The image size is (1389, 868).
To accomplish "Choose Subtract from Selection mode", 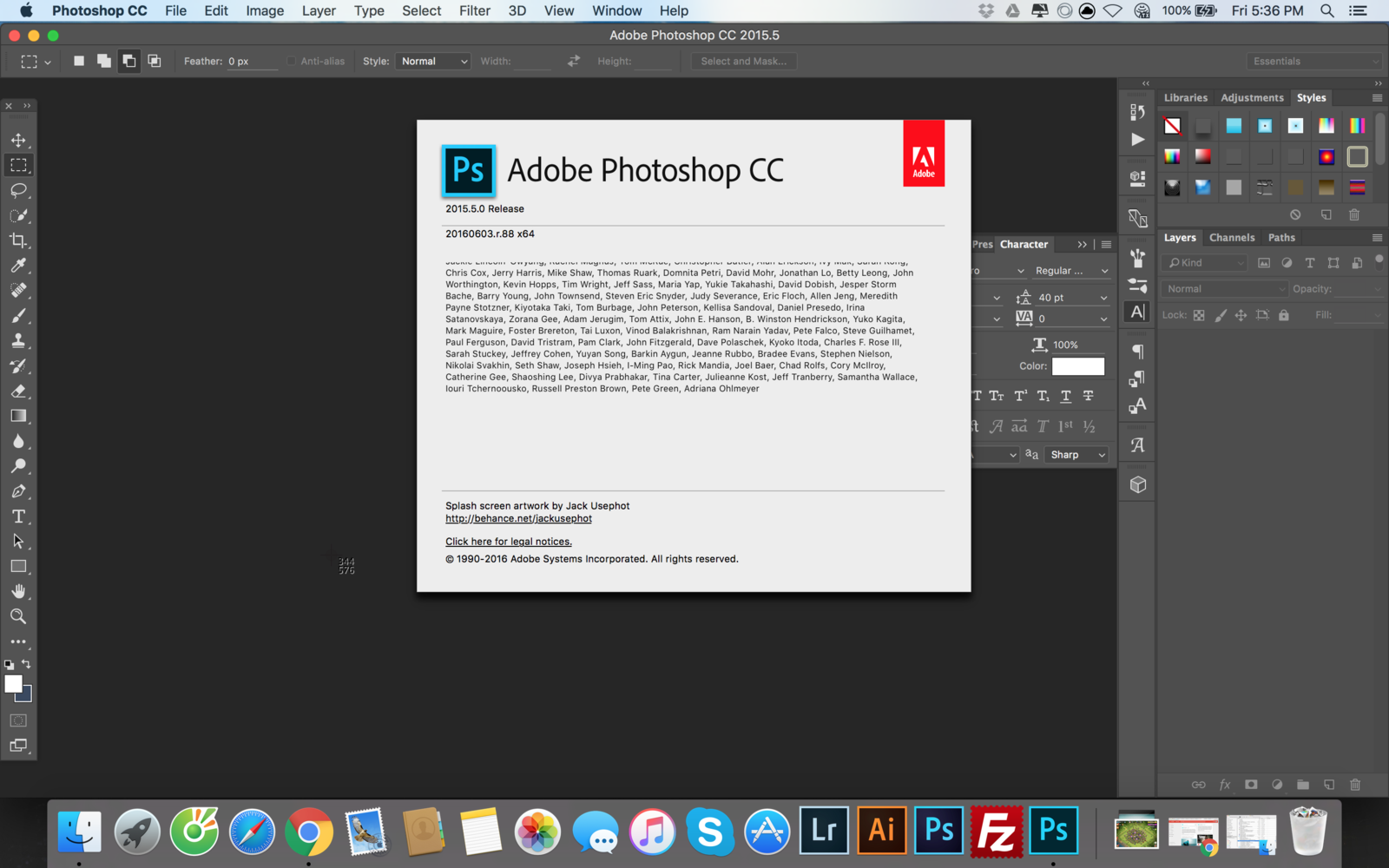I will [128, 61].
